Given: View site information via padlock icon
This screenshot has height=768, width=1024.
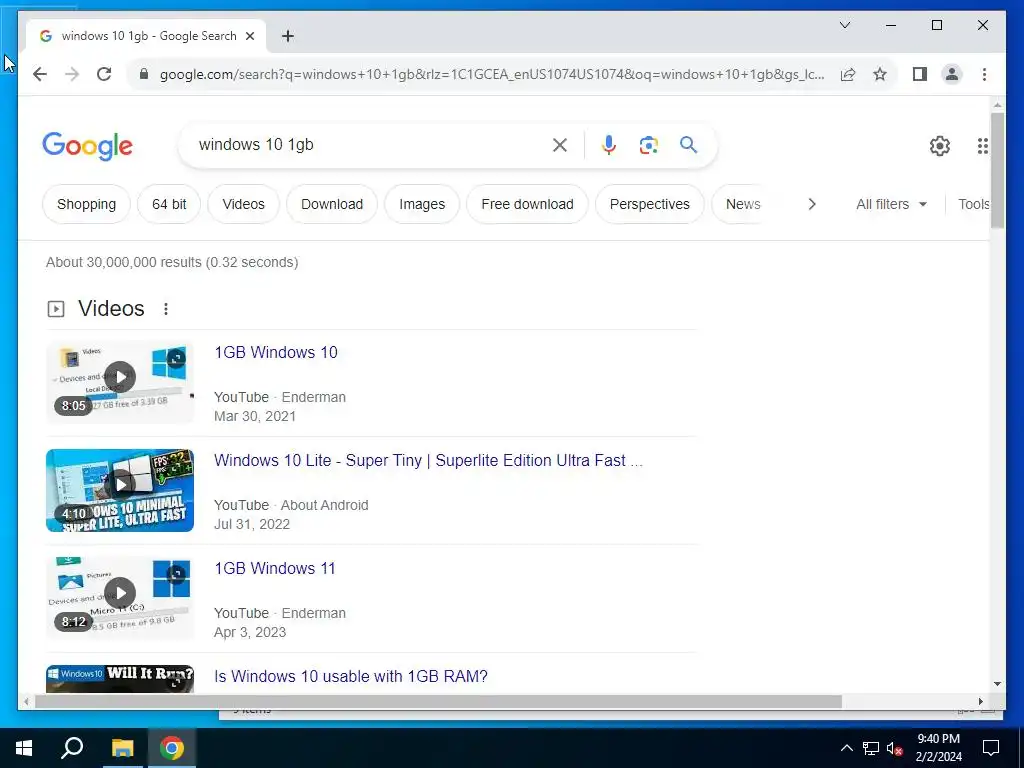Looking at the screenshot, I should point(144,74).
